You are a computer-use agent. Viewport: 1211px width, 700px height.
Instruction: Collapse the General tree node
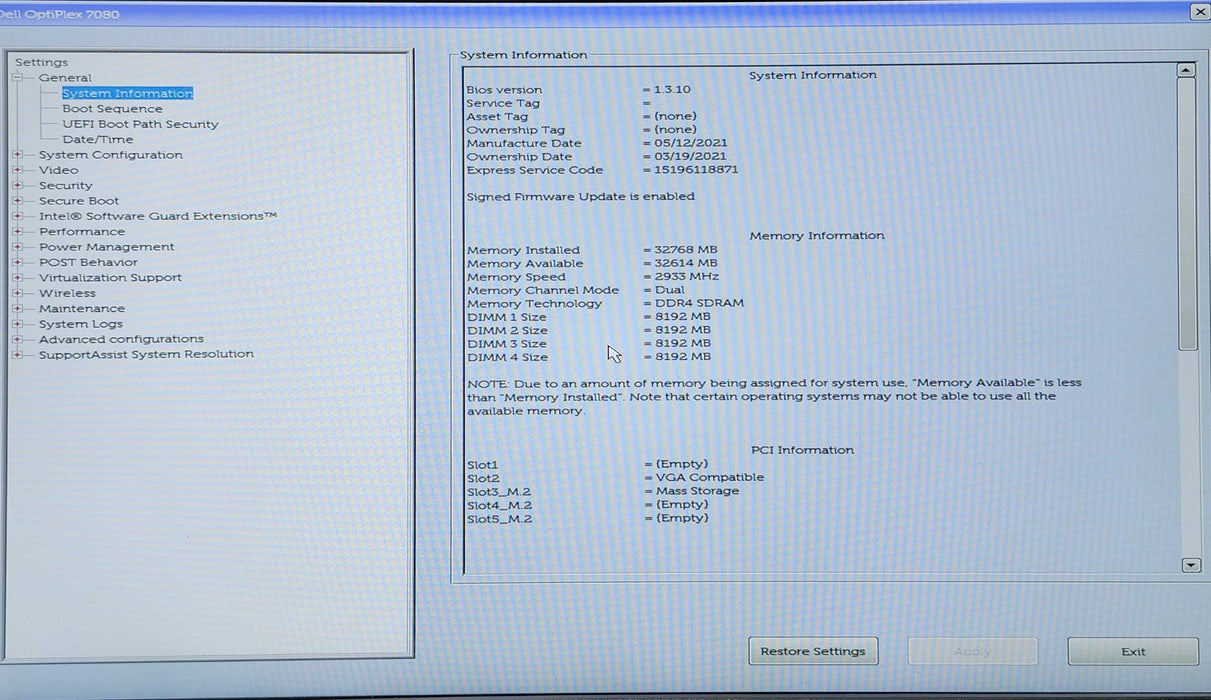pyautogui.click(x=17, y=78)
